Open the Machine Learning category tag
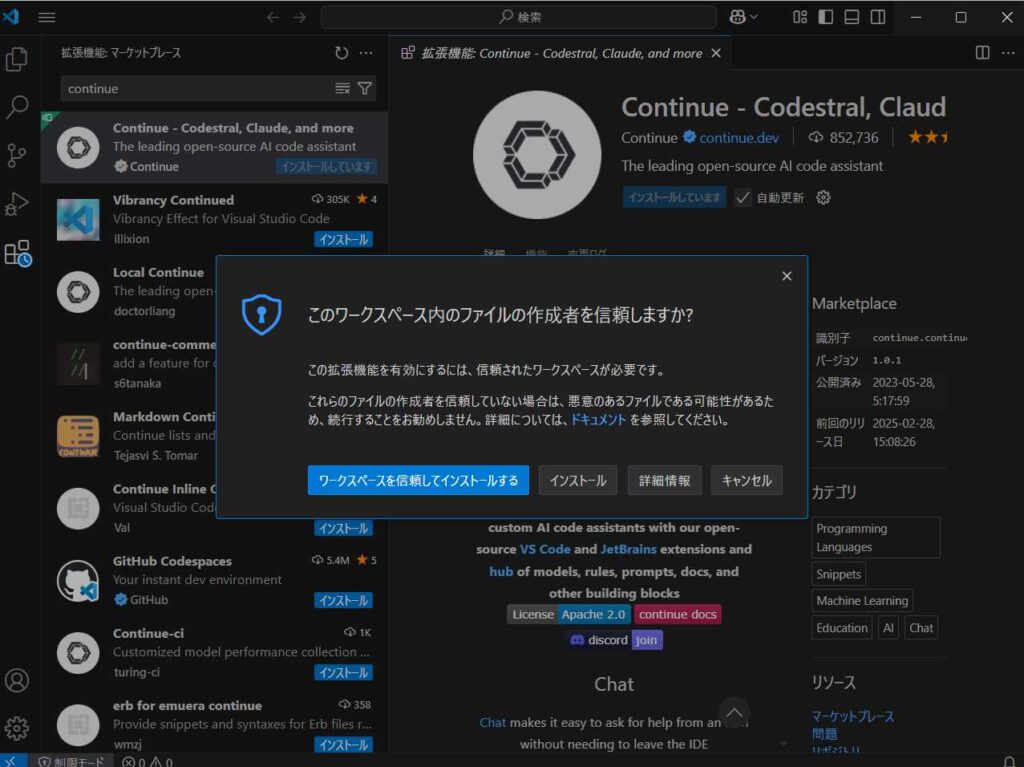Screen dimensions: 1024x767 862,600
